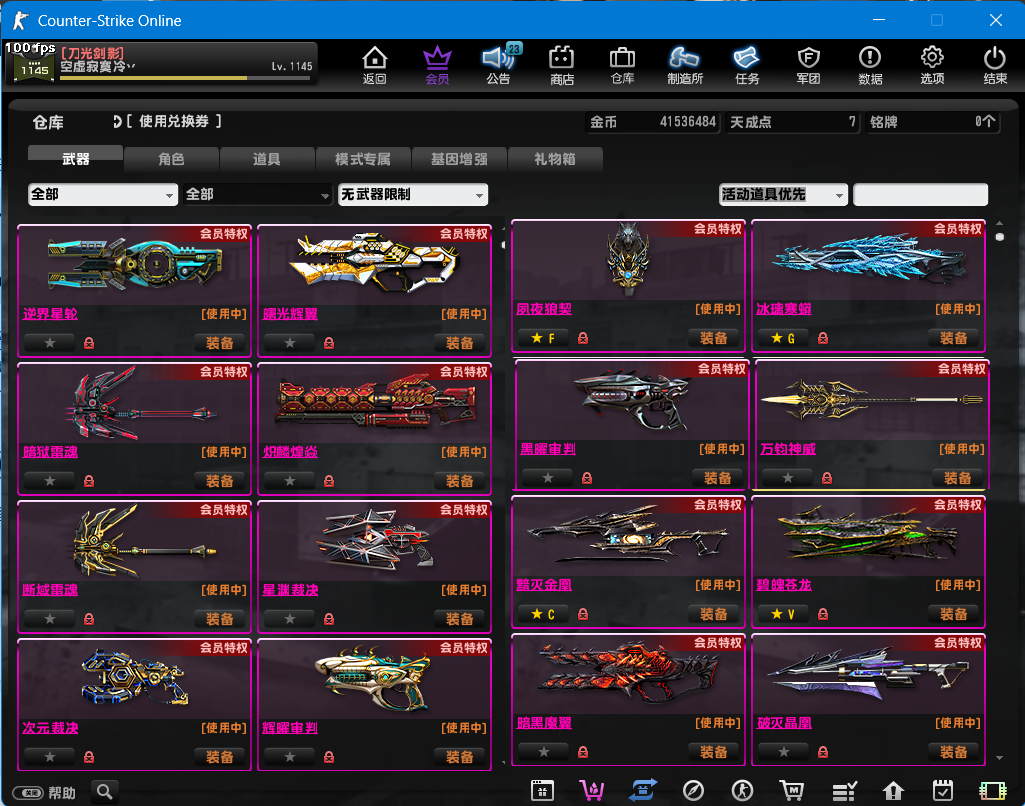This screenshot has width=1025, height=806.
Task: Go back with the 返回 home icon
Action: coord(375,65)
